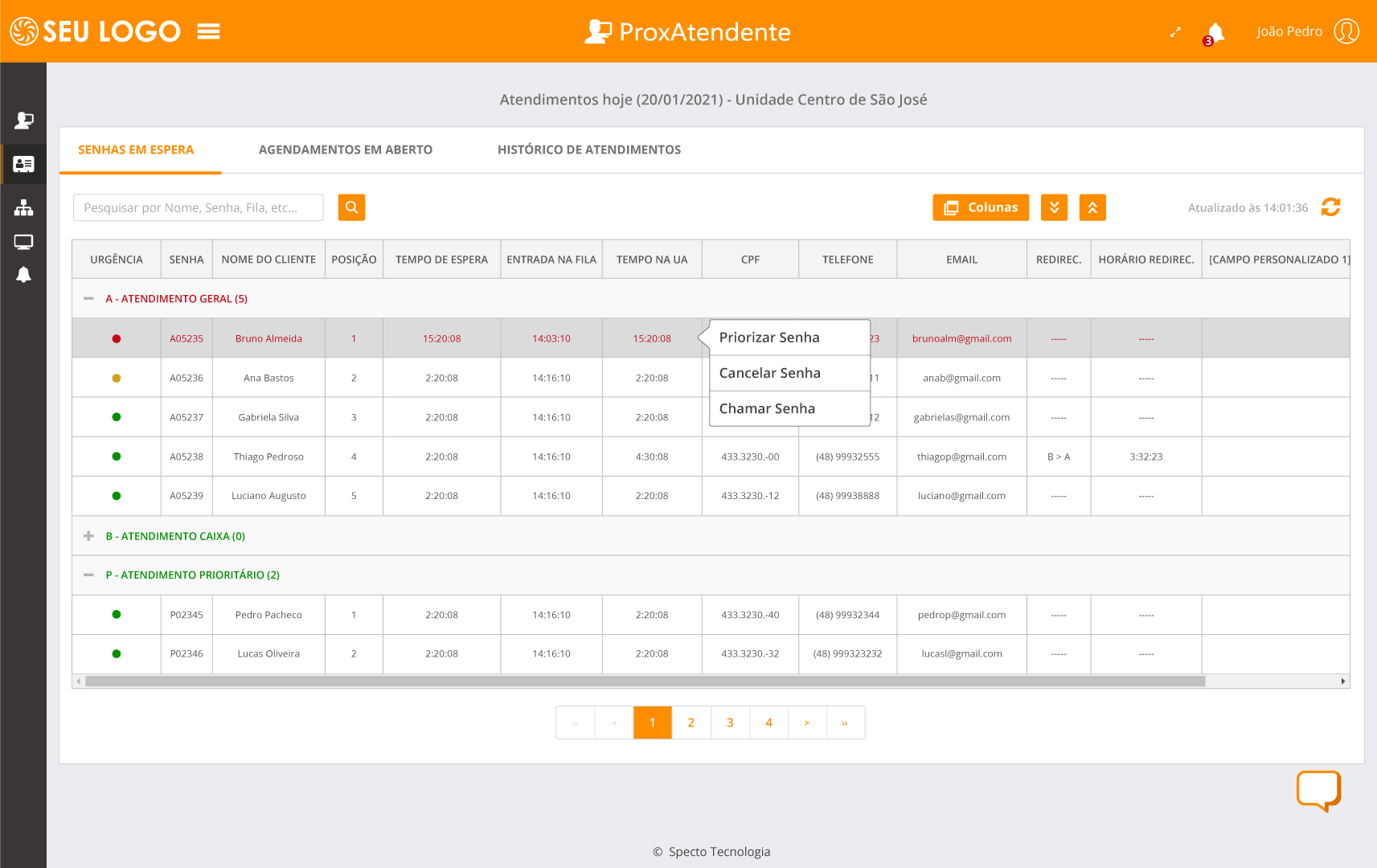The height and width of the screenshot is (868, 1377).
Task: Collapse P - Atendimento Prioritário group
Action: (88, 575)
